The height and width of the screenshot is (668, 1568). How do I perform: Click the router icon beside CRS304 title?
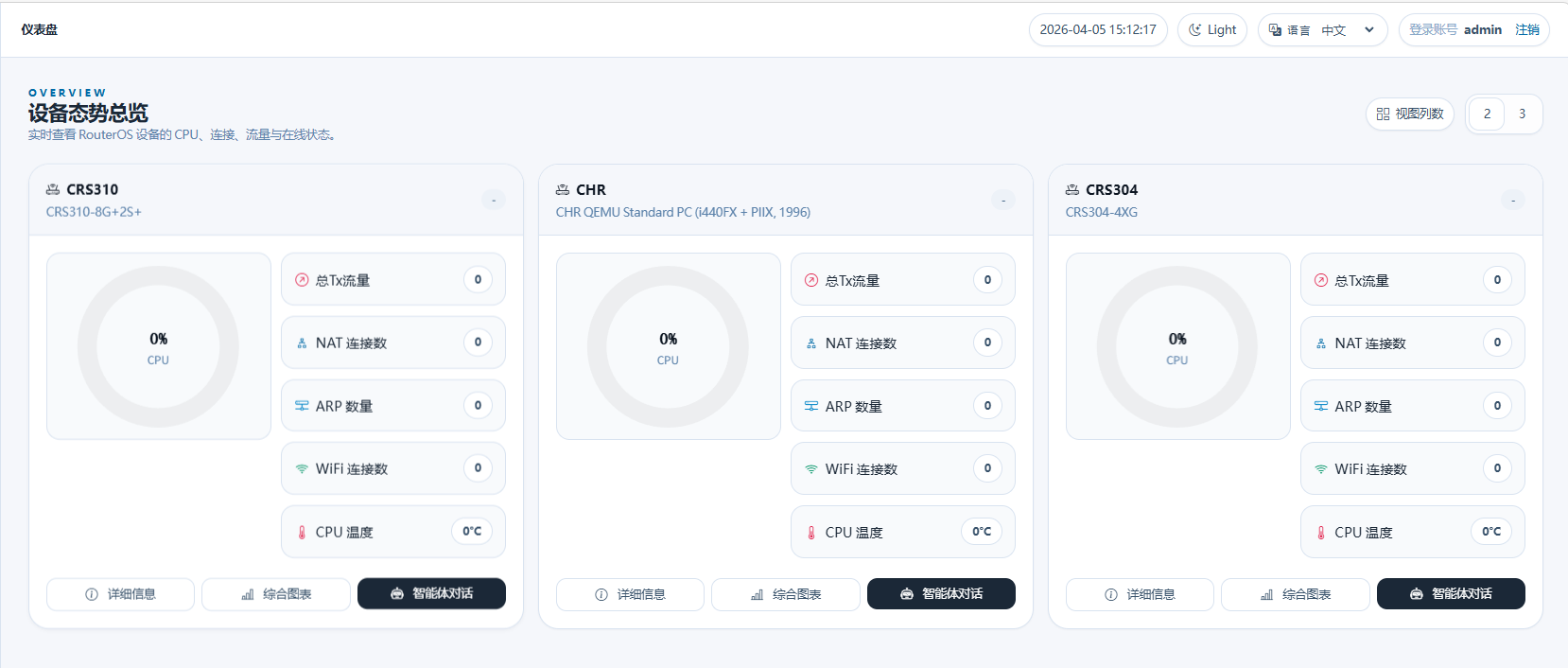tap(1072, 189)
